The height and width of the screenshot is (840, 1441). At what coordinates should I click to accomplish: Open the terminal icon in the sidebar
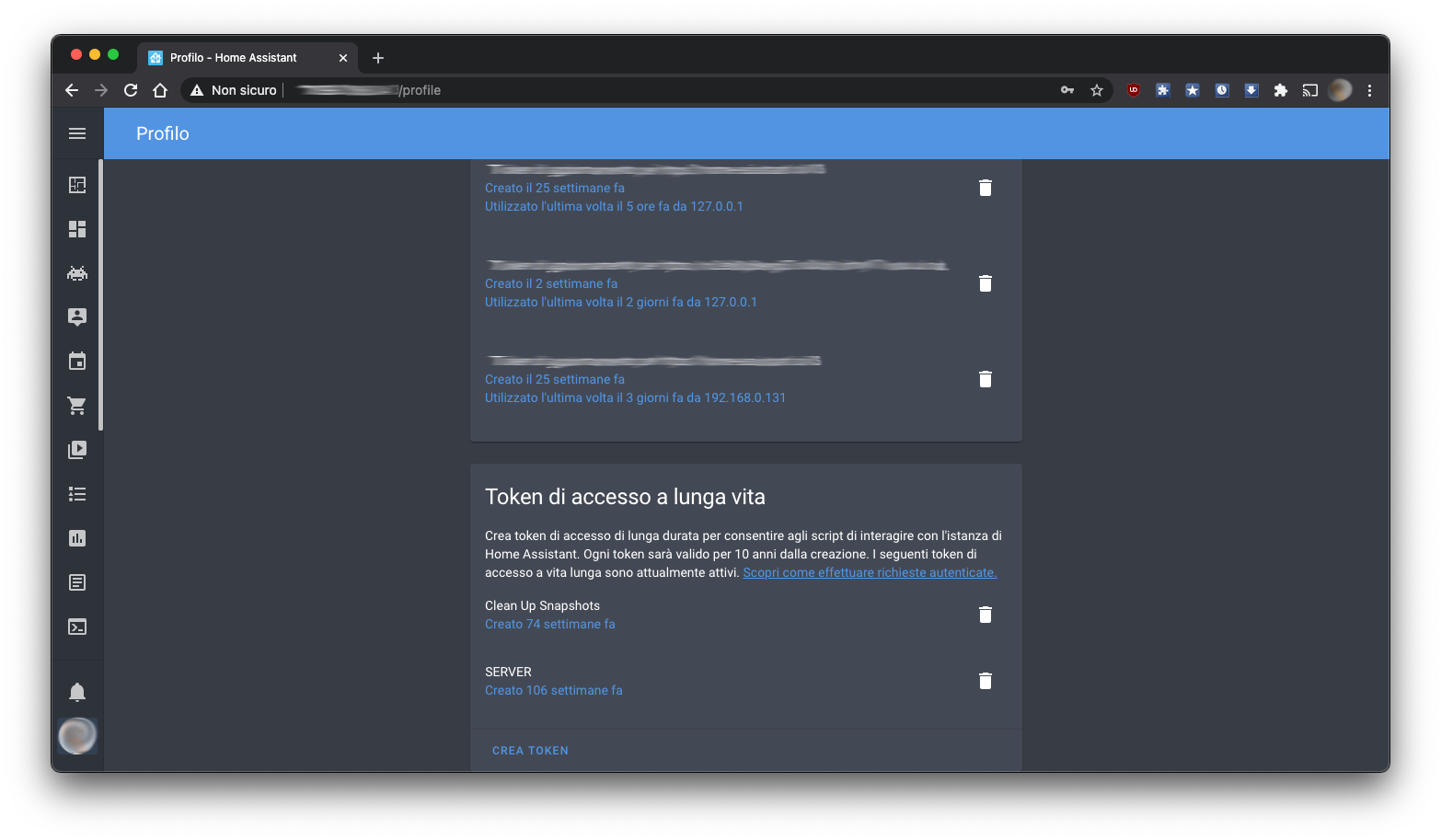coord(77,627)
